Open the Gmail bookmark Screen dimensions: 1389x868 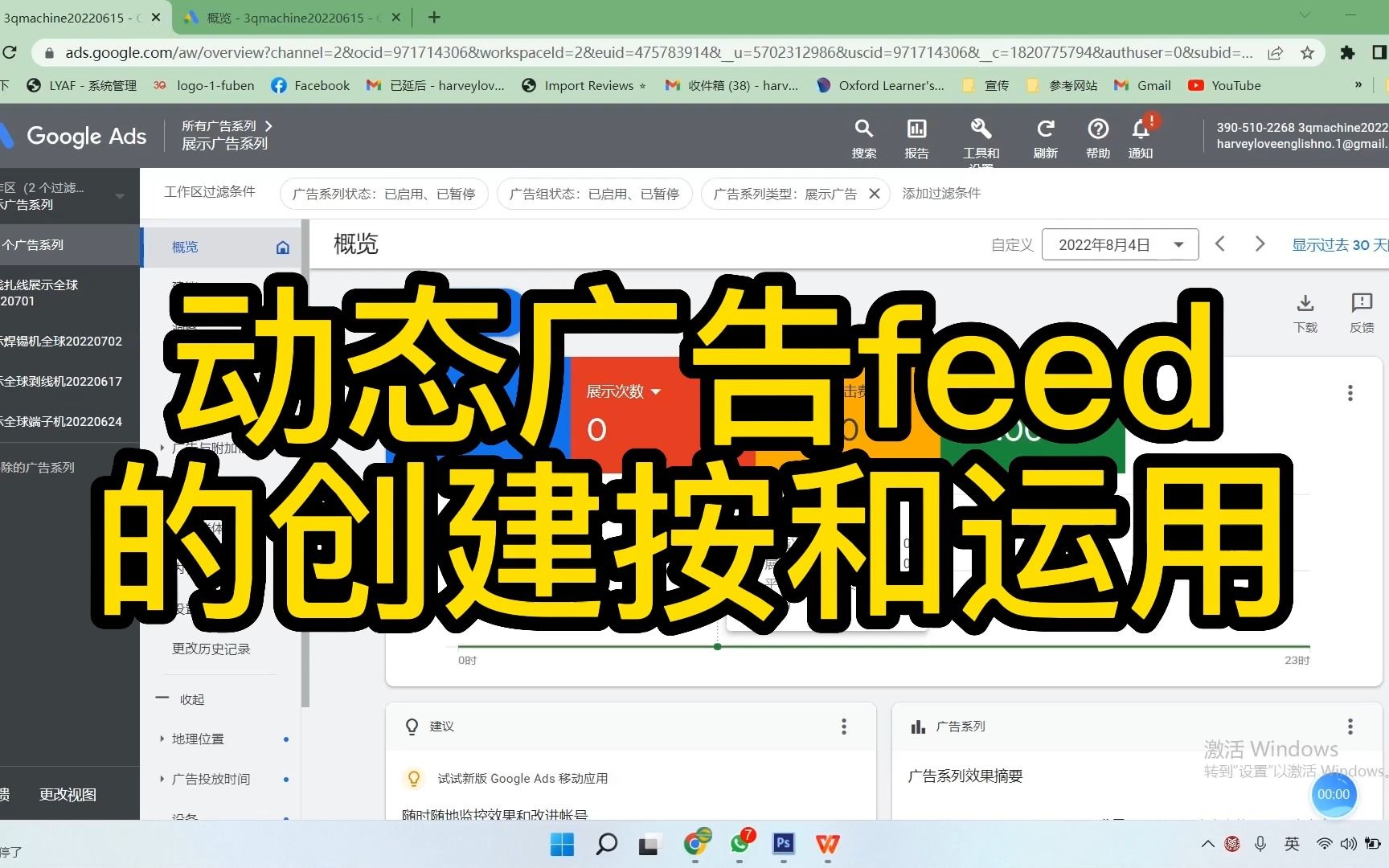[1141, 85]
